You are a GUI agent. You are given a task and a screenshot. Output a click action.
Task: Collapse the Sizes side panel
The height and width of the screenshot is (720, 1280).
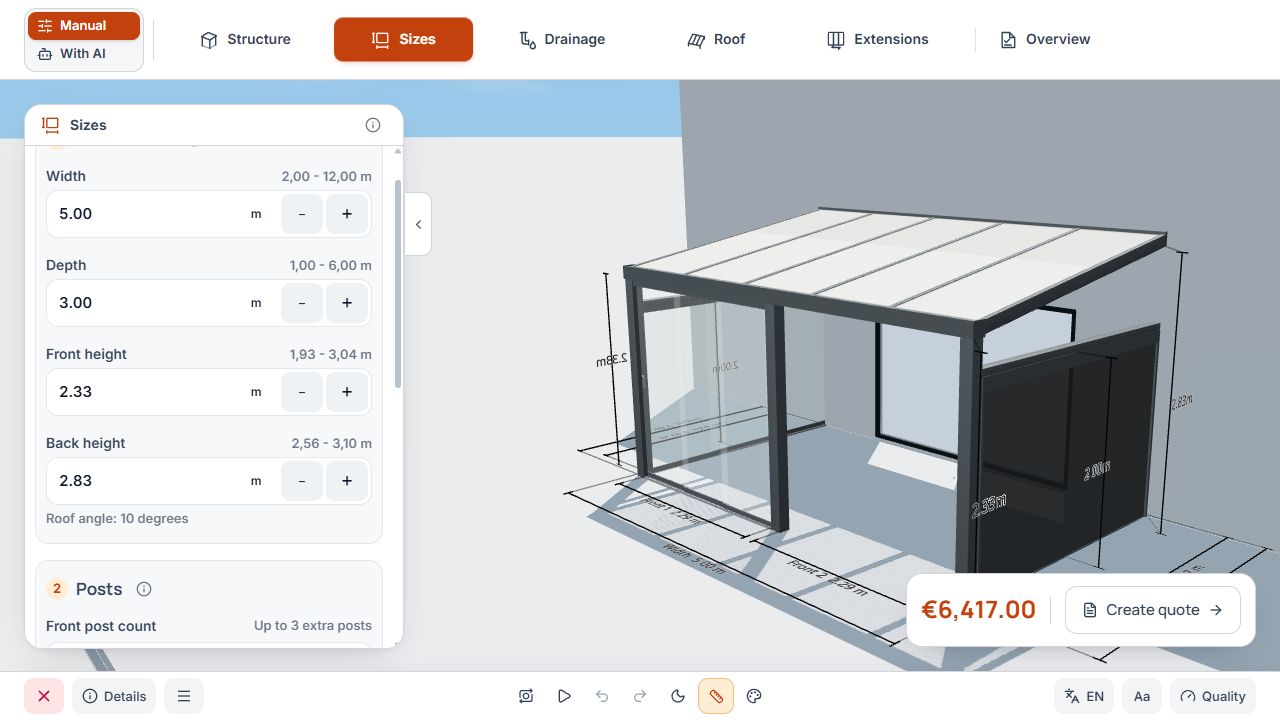click(418, 224)
